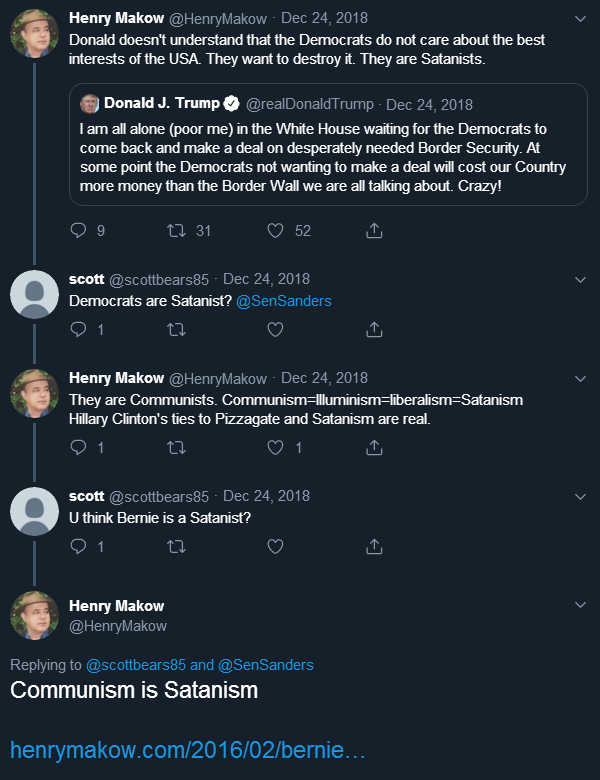Retweet scott's 'Democrats are Satanist?' tweet
The width and height of the screenshot is (600, 780).
coord(177,329)
